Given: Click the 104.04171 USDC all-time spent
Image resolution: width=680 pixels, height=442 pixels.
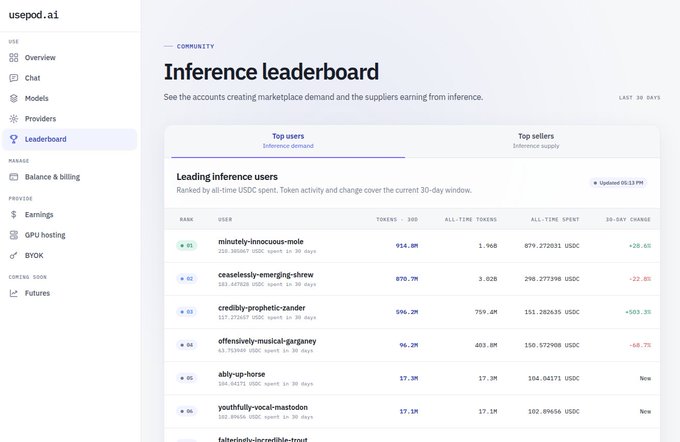Looking at the screenshot, I should tap(553, 379).
